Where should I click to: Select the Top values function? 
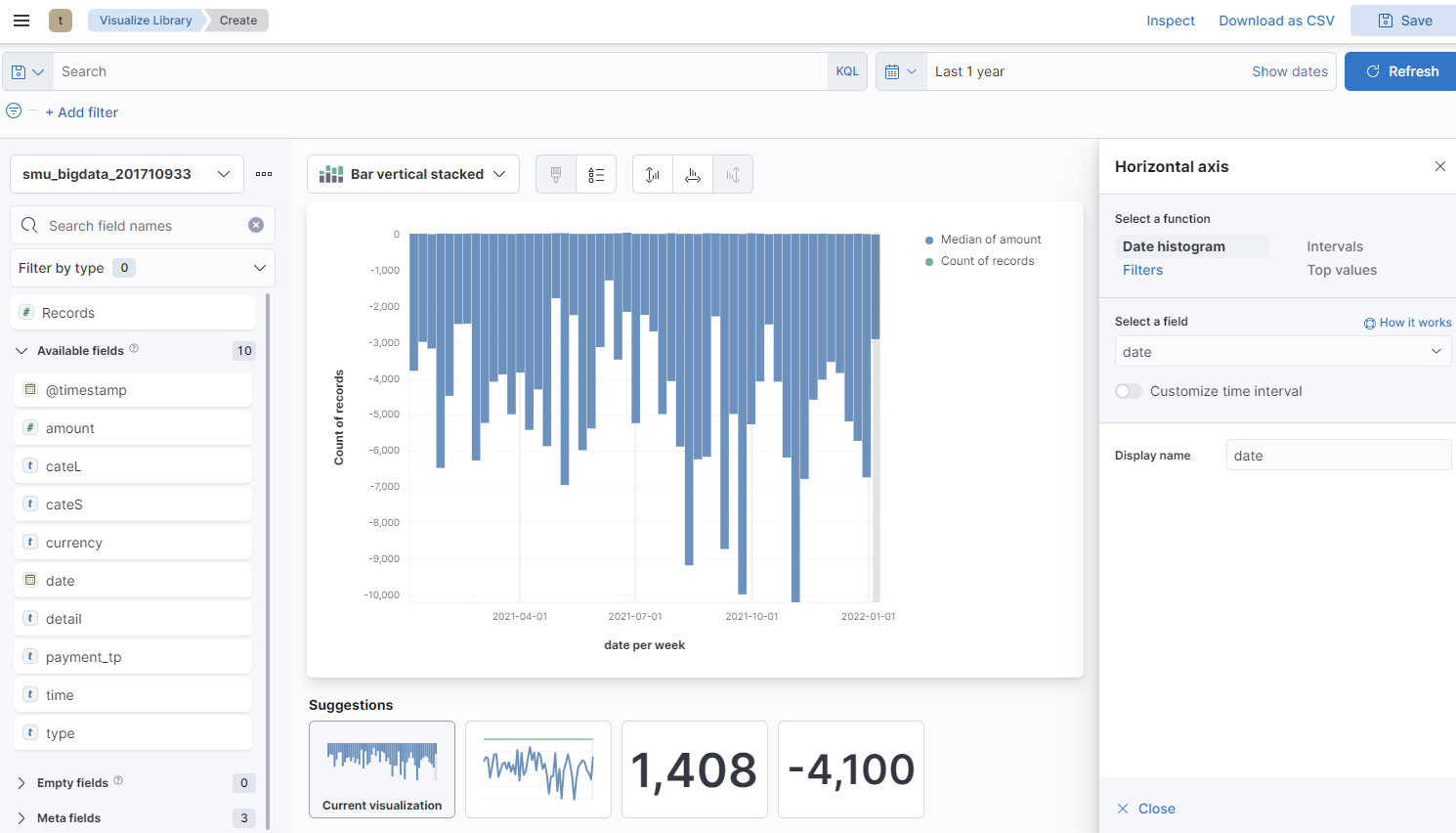point(1342,270)
